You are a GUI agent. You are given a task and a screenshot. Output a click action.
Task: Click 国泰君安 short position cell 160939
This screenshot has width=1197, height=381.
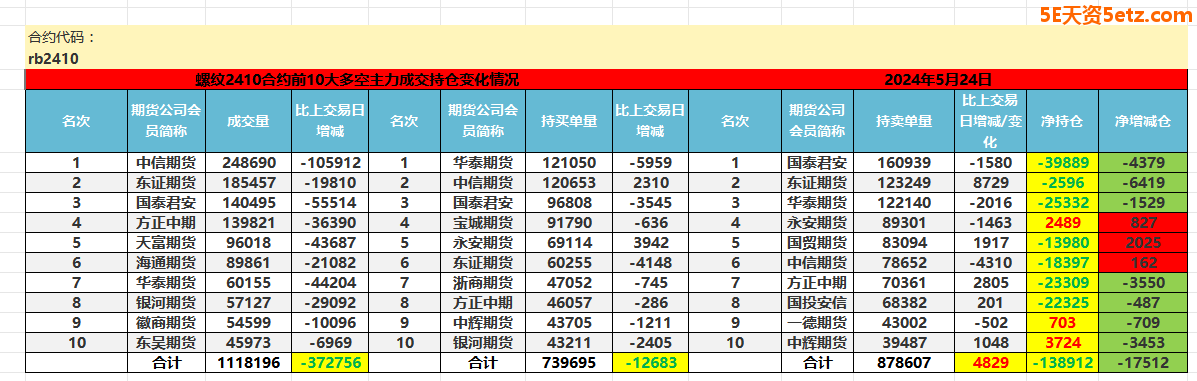[904, 162]
